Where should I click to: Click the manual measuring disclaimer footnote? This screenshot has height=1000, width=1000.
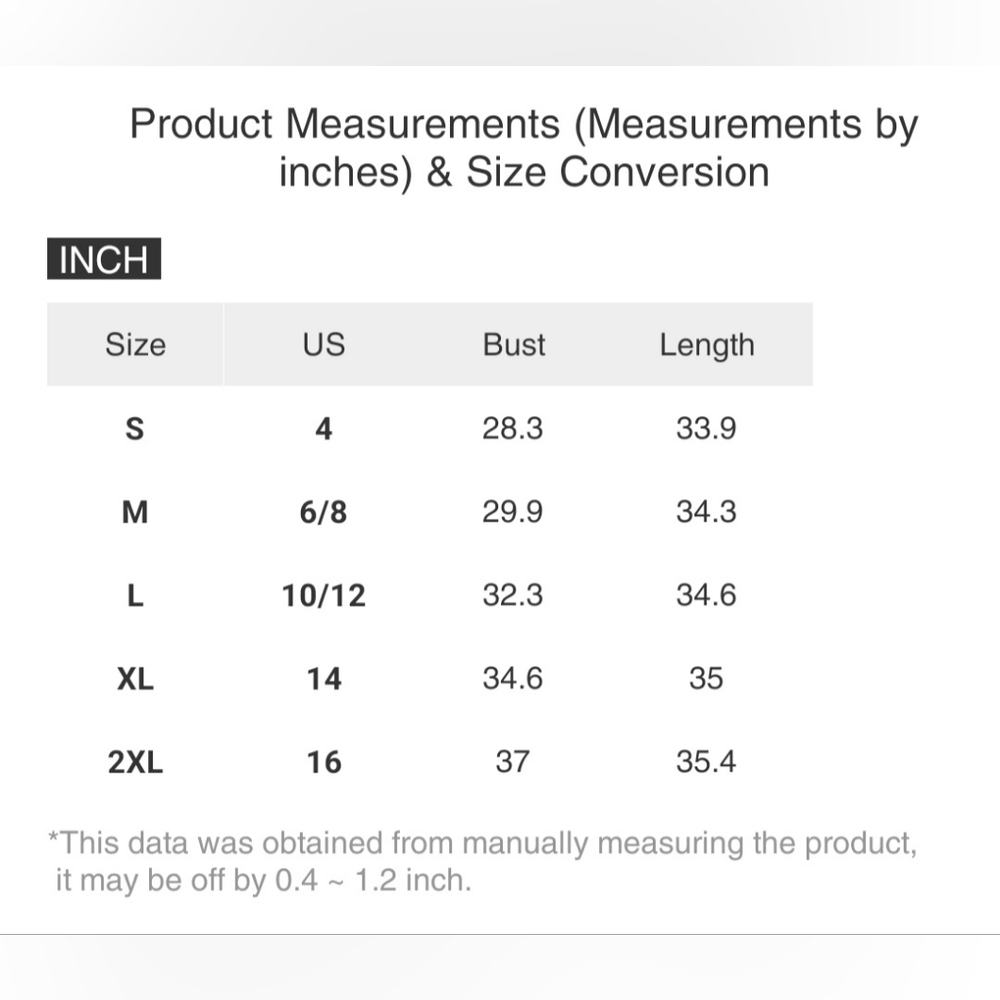482,861
